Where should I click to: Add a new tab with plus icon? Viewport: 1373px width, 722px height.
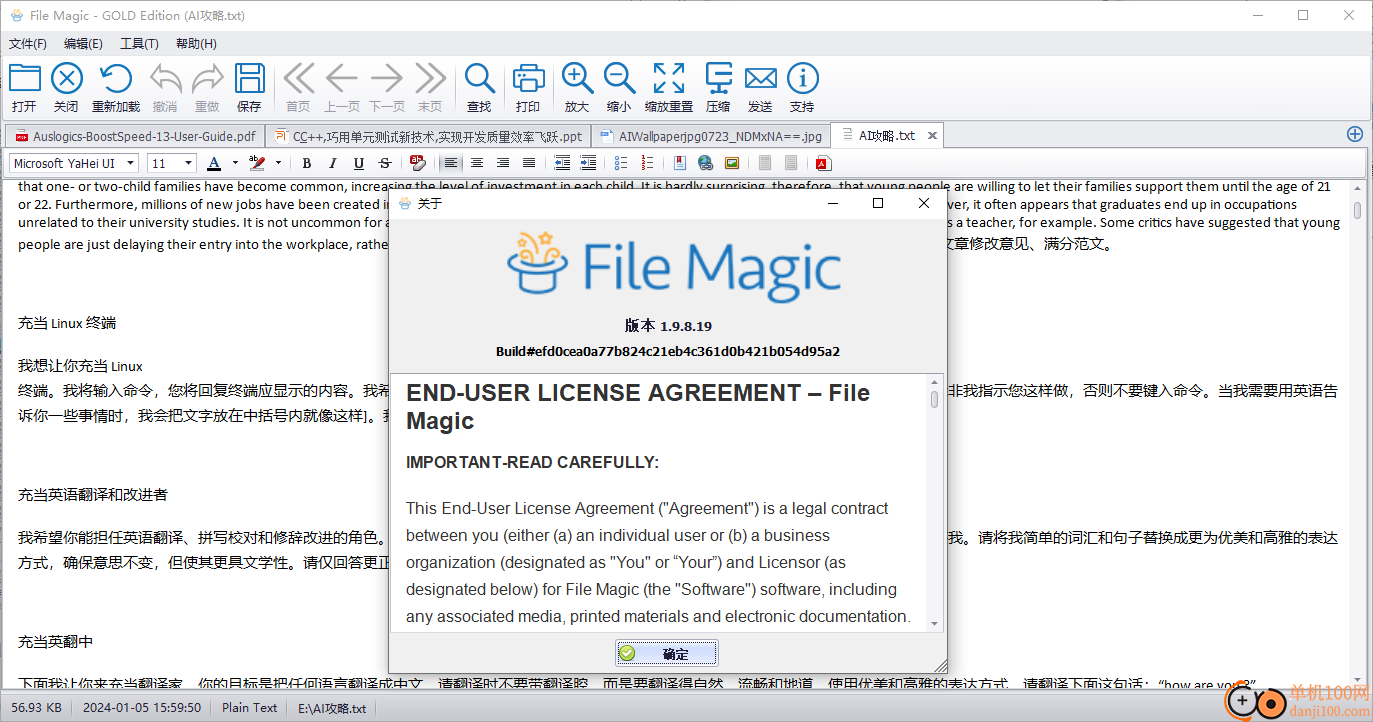1355,134
